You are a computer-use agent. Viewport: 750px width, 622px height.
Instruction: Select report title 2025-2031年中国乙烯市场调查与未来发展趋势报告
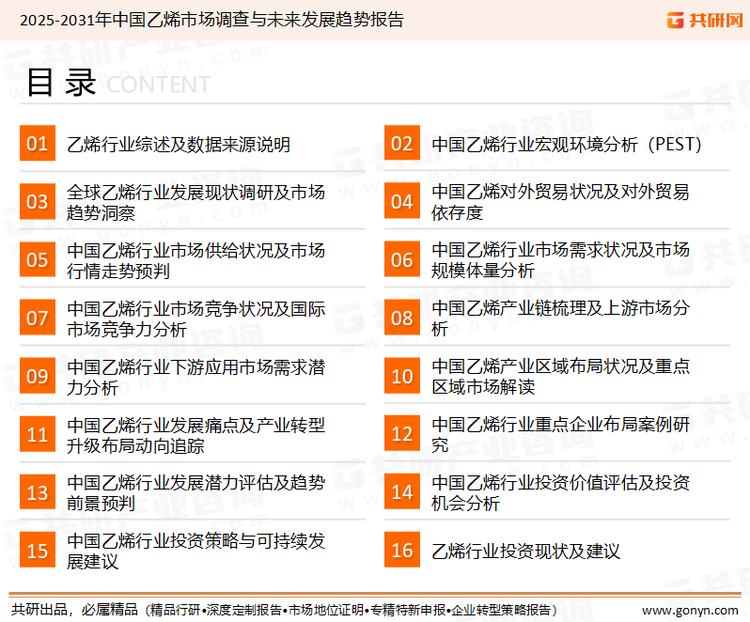[x=212, y=20]
